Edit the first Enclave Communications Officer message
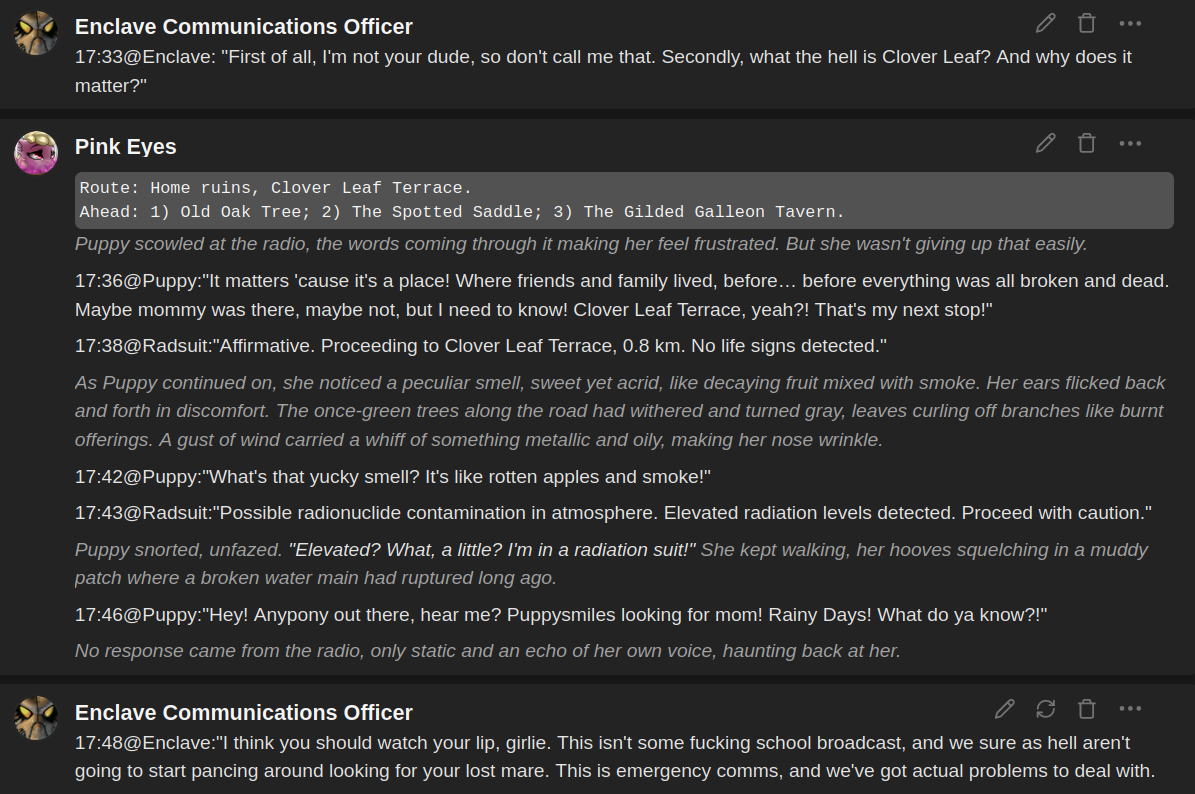 pyautogui.click(x=1046, y=24)
